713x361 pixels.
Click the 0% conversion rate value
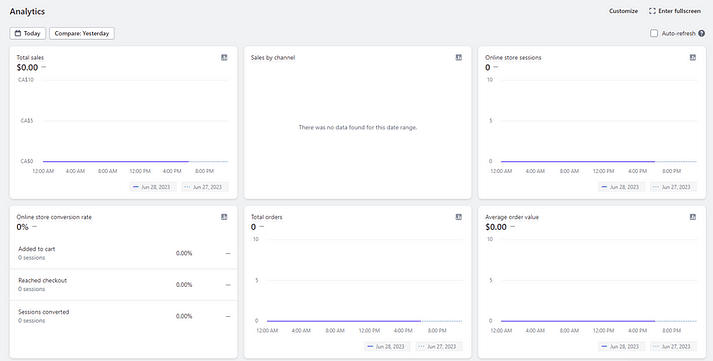click(23, 227)
